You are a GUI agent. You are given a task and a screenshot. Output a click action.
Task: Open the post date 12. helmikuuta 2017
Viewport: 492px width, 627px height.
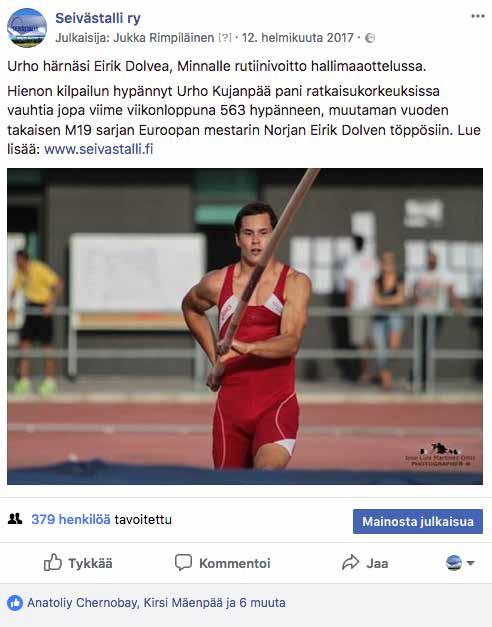pos(298,38)
